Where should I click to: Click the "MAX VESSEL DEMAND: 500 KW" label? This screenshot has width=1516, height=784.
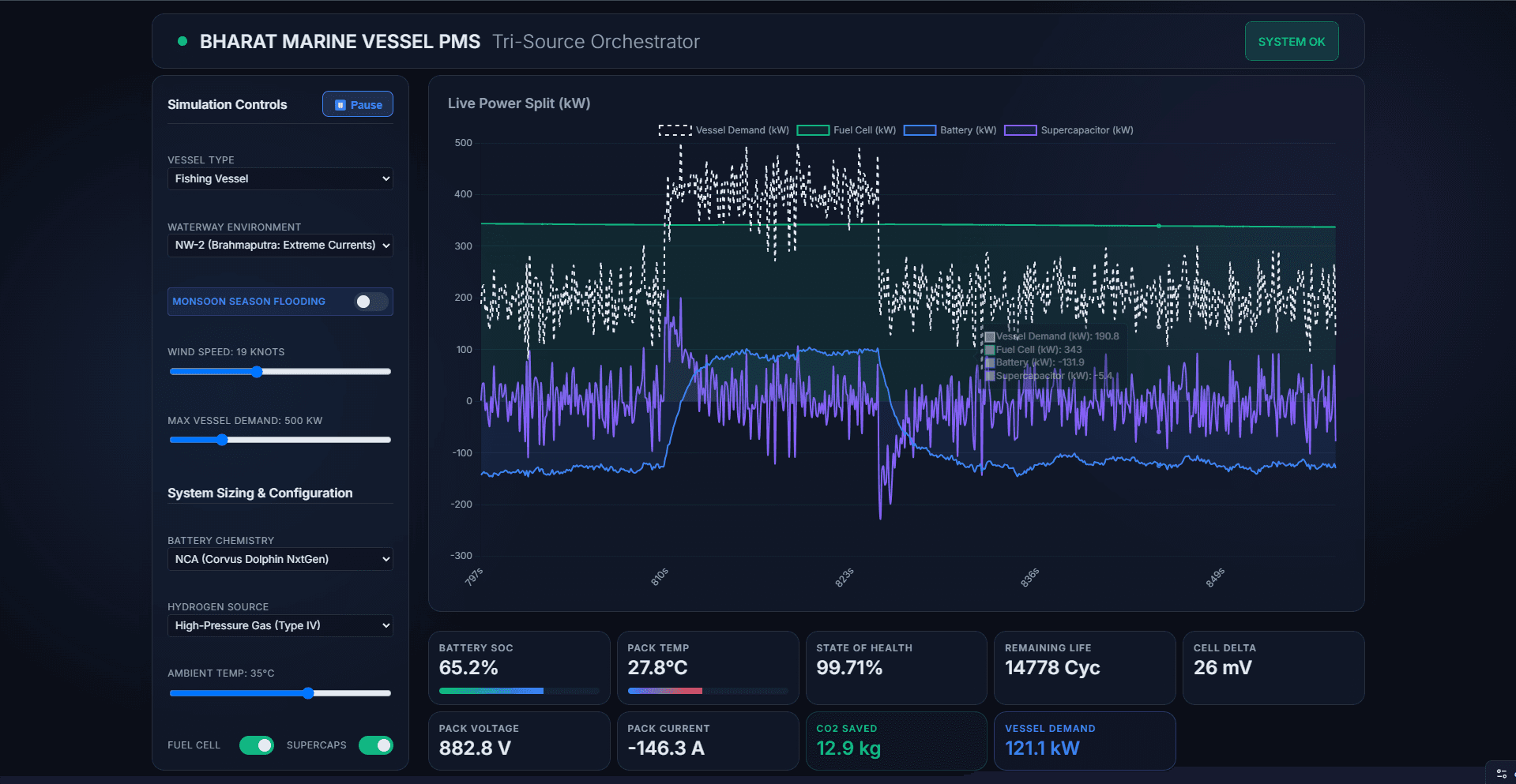tap(245, 421)
